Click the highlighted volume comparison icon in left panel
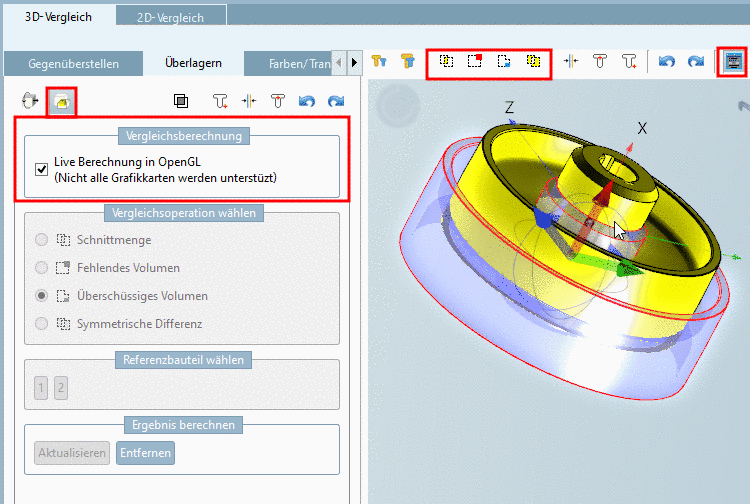The width and height of the screenshot is (750, 504). [x=62, y=101]
